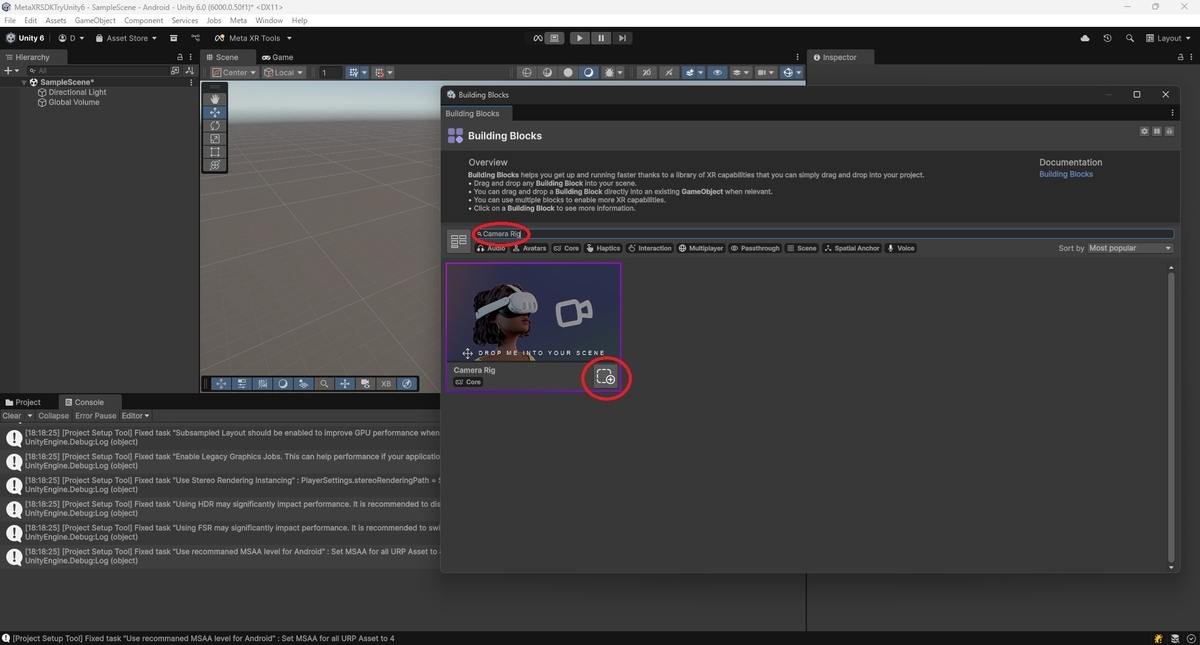Select the Camera Rig block thumbnail
The width and height of the screenshot is (1200, 645).
tap(534, 312)
